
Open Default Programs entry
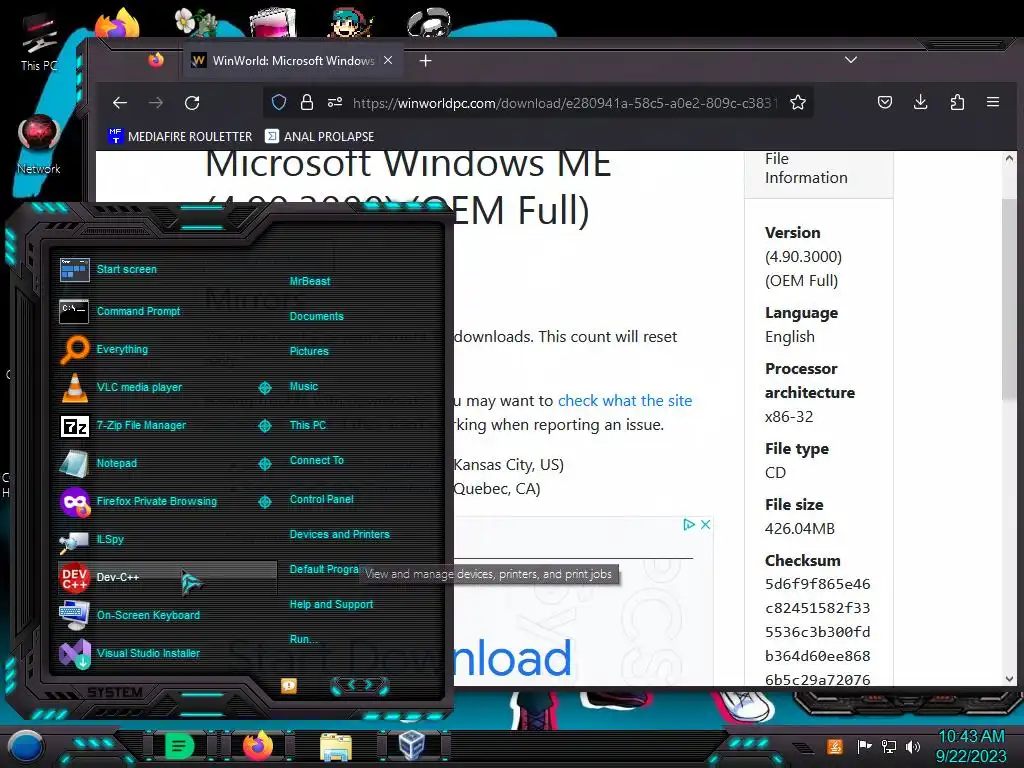(x=324, y=569)
